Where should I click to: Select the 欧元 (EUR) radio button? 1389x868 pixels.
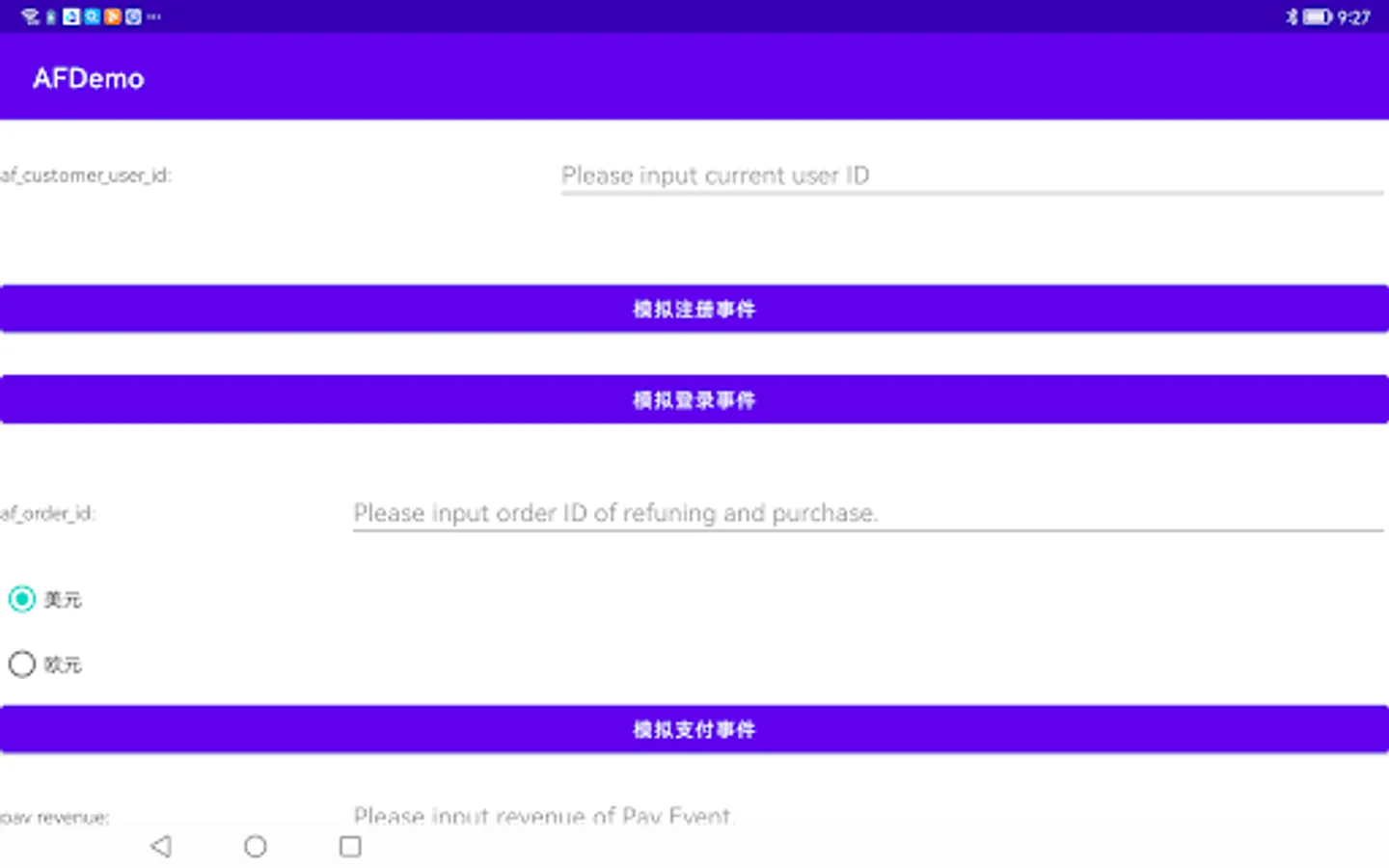pyautogui.click(x=22, y=664)
